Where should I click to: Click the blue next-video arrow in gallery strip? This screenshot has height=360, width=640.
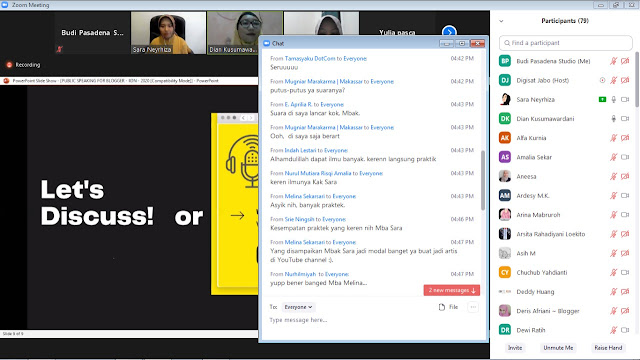coord(449,31)
